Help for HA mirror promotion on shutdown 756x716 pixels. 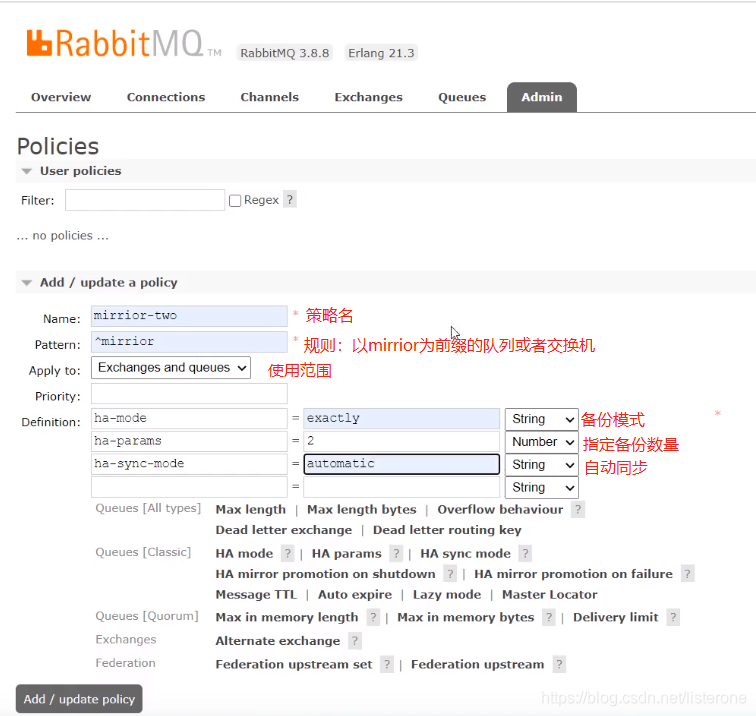pos(450,574)
